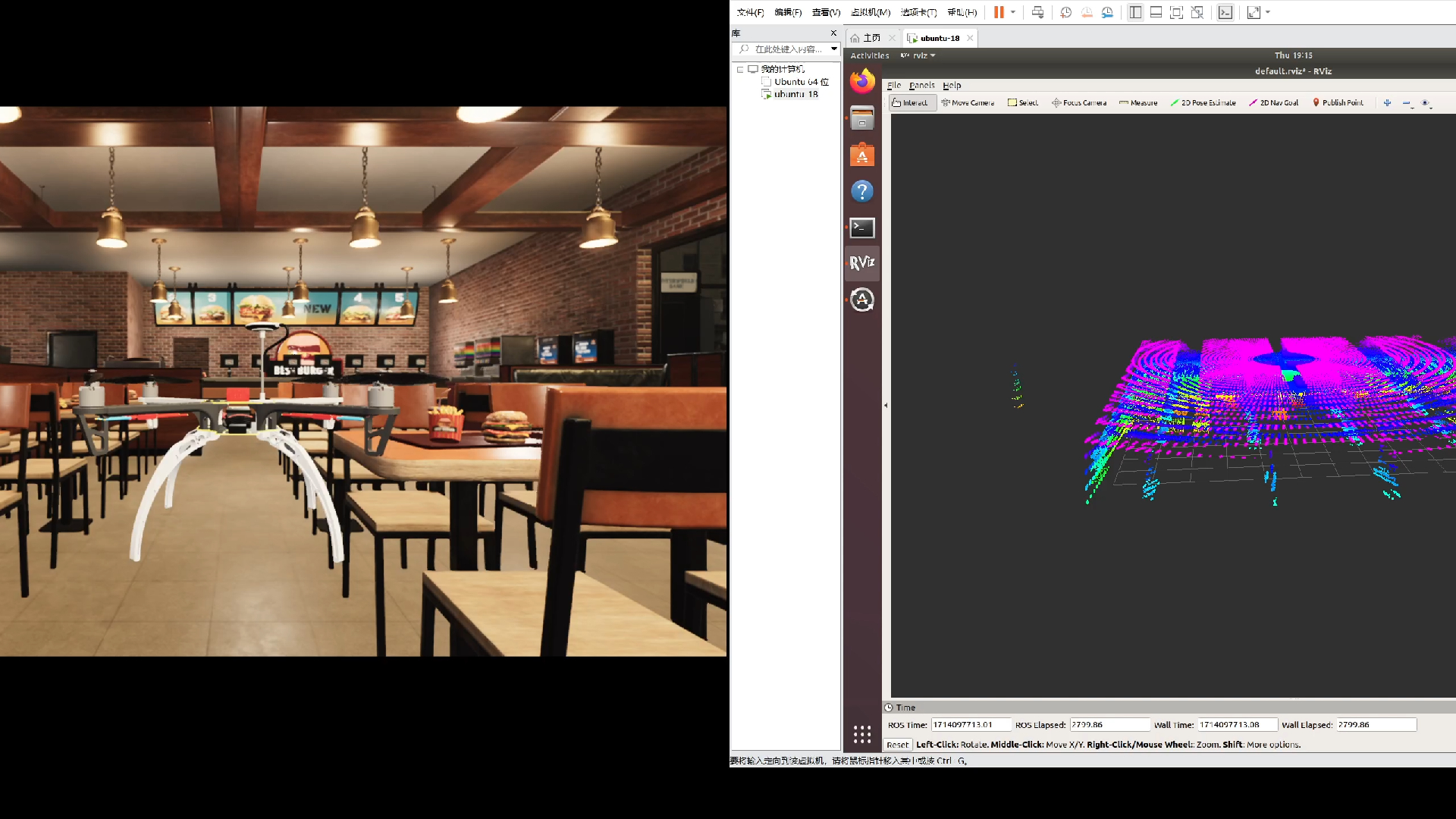Enable the Focus Camera tool
The width and height of the screenshot is (1456, 819).
1078,102
